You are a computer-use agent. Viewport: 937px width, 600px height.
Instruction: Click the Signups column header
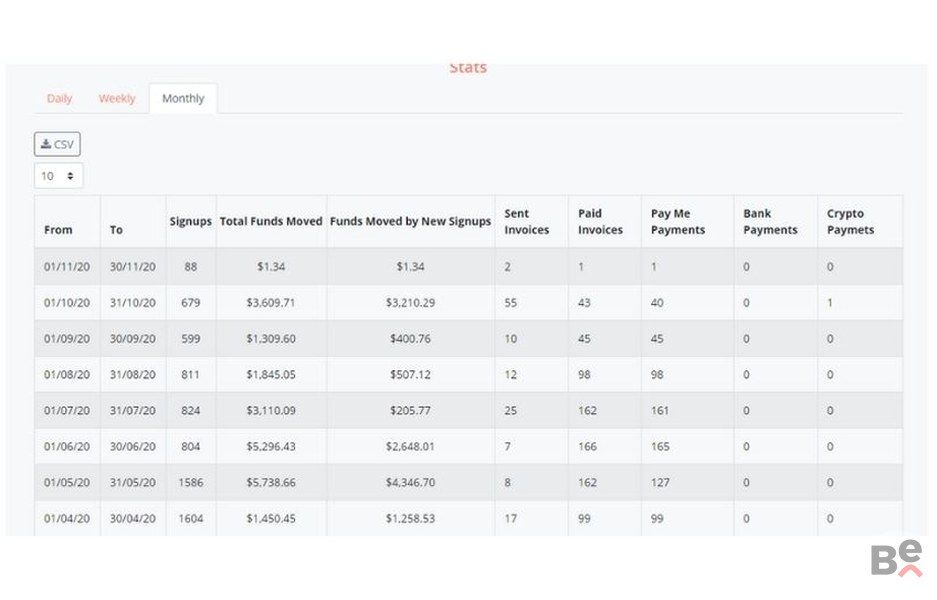point(190,222)
